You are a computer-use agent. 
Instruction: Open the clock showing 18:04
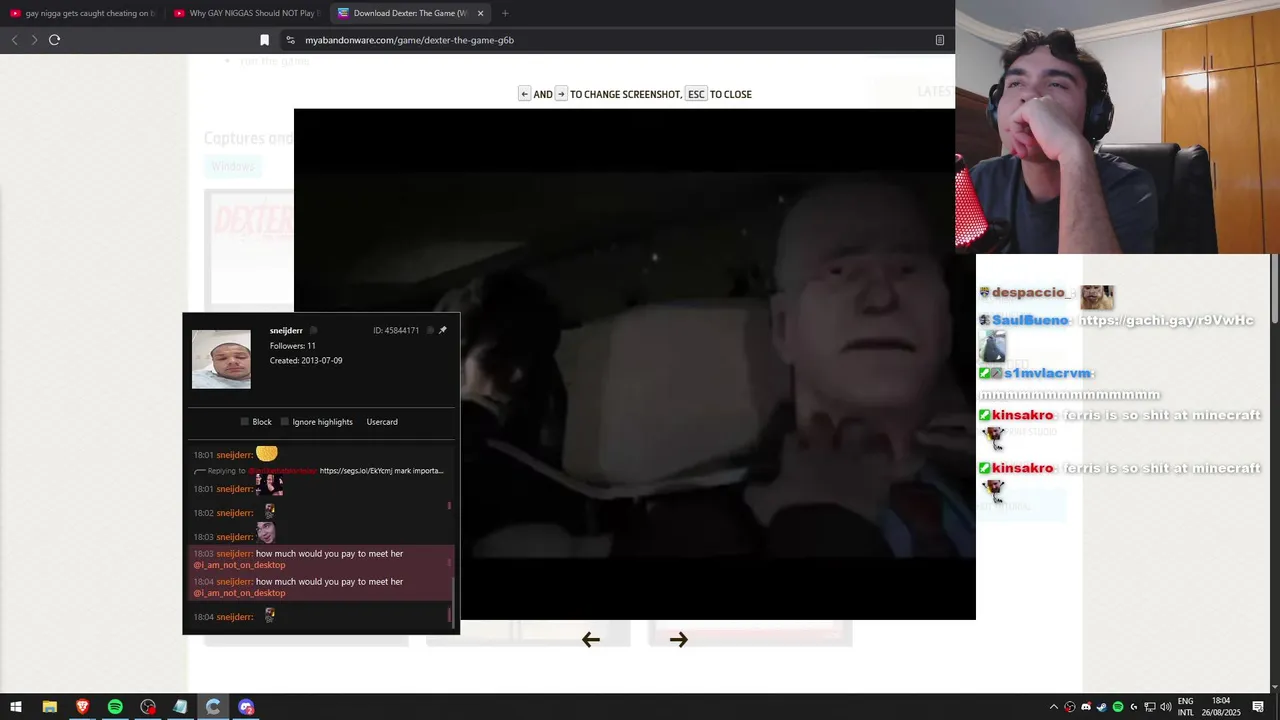click(x=1221, y=707)
